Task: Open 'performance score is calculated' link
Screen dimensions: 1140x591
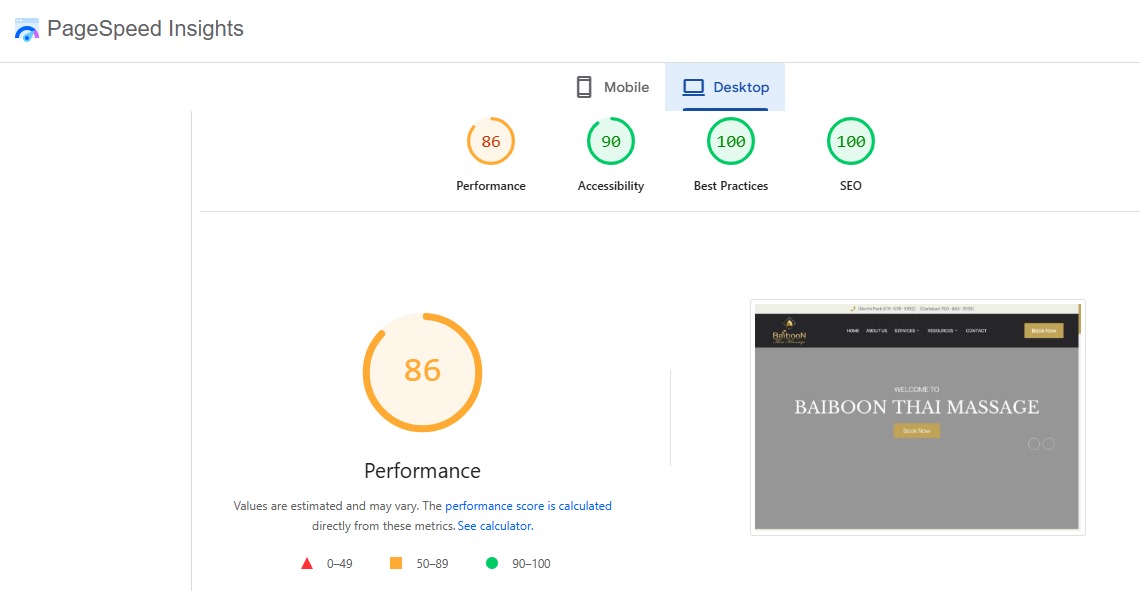Action: [x=529, y=506]
